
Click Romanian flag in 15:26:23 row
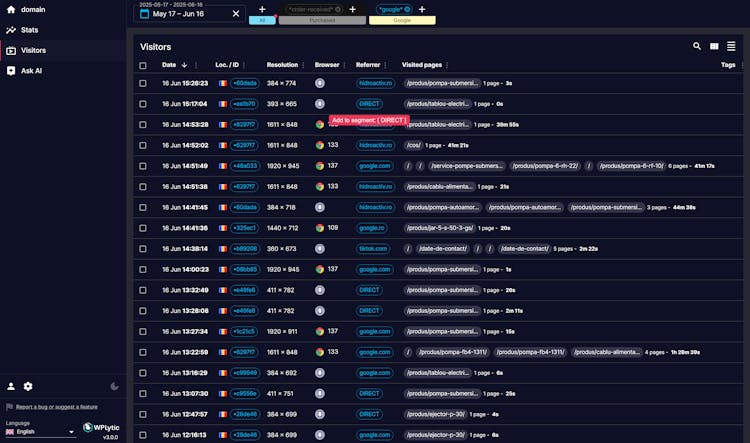(222, 83)
